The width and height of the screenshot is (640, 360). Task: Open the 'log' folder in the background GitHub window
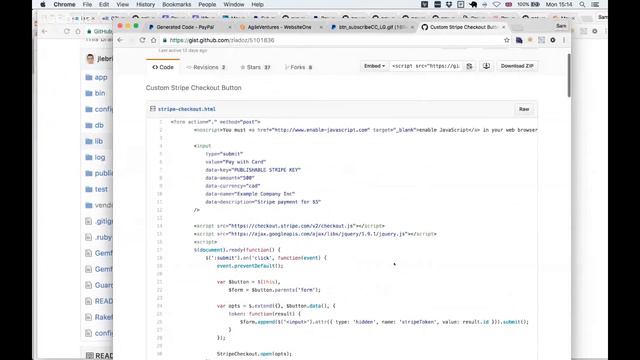(x=100, y=157)
